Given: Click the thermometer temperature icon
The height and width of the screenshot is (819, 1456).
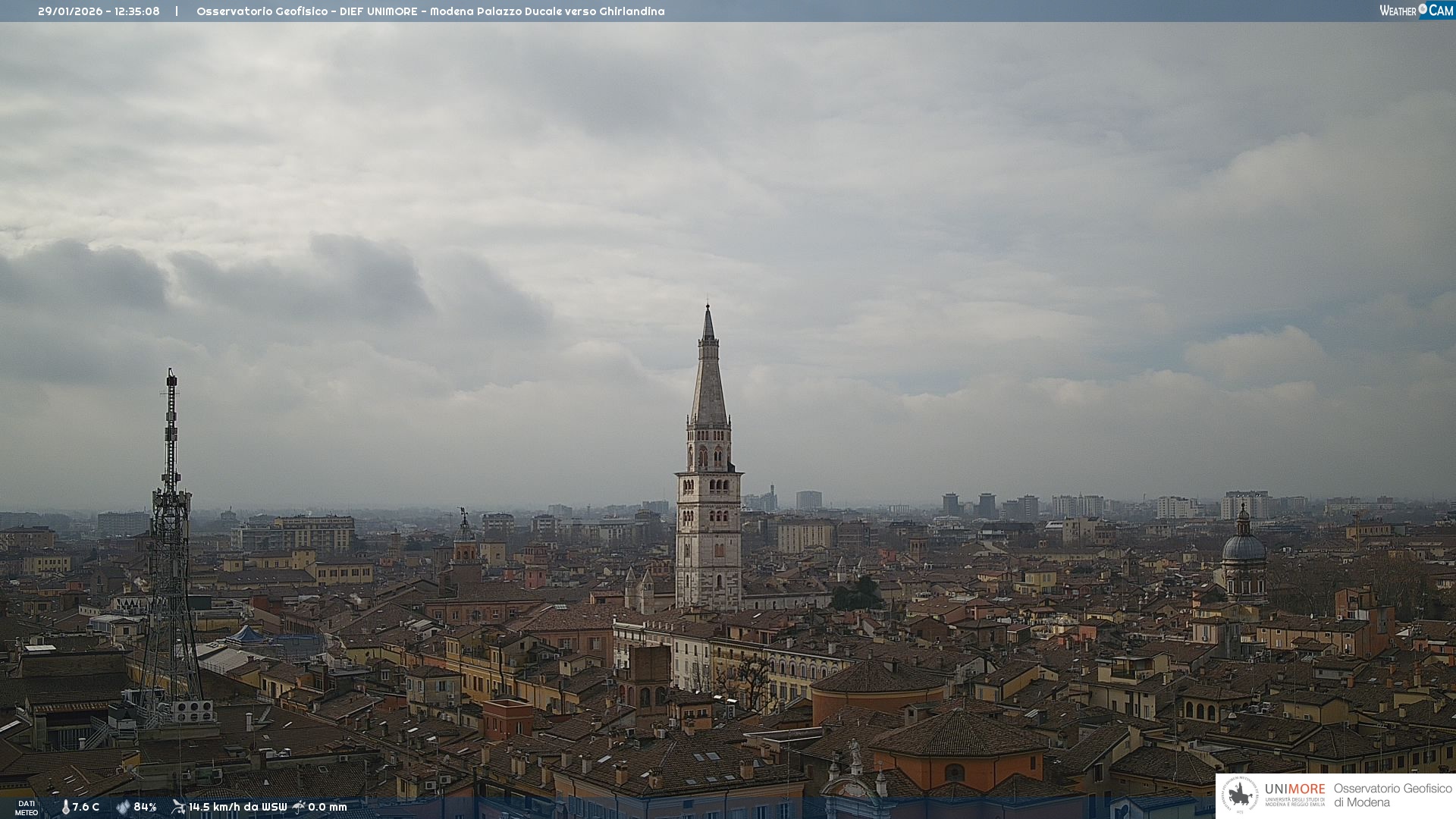Looking at the screenshot, I should click(x=65, y=807).
